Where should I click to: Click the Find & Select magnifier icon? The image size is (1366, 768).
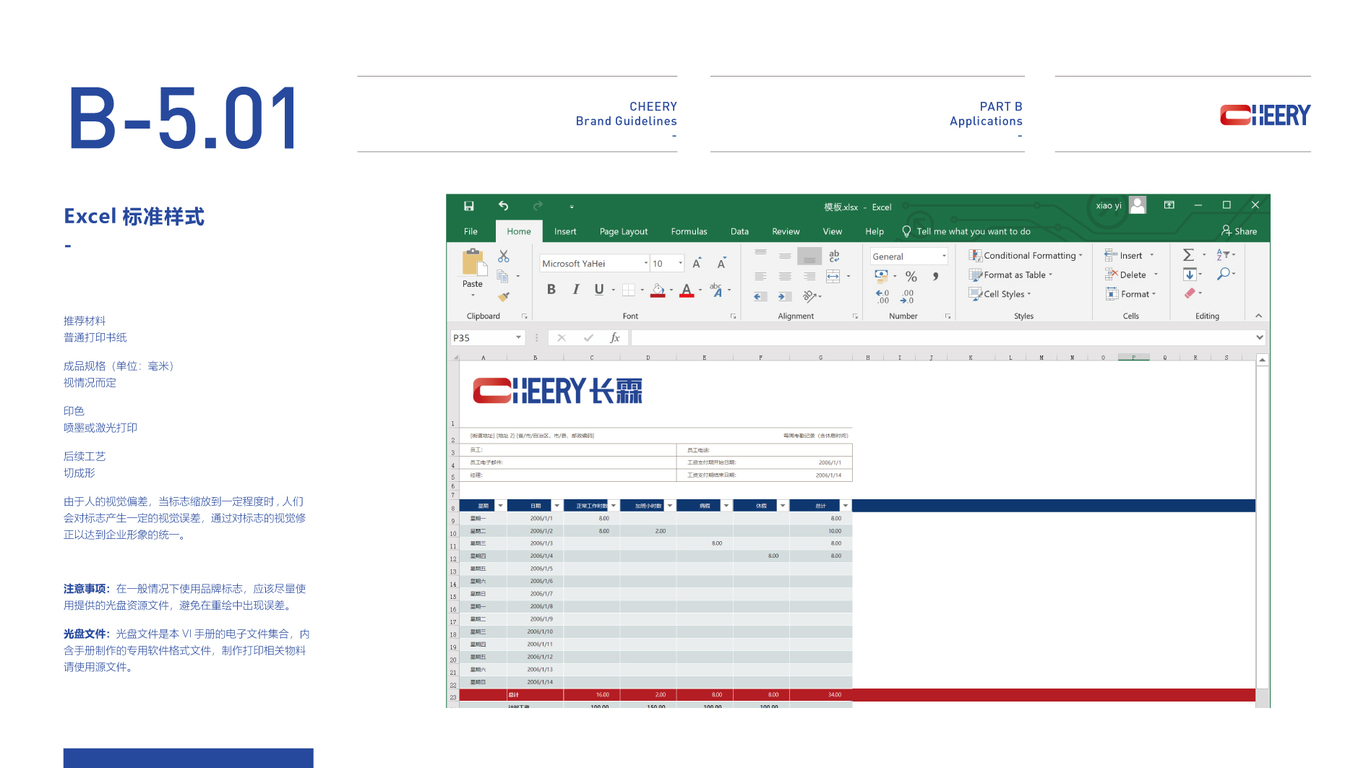[1223, 274]
